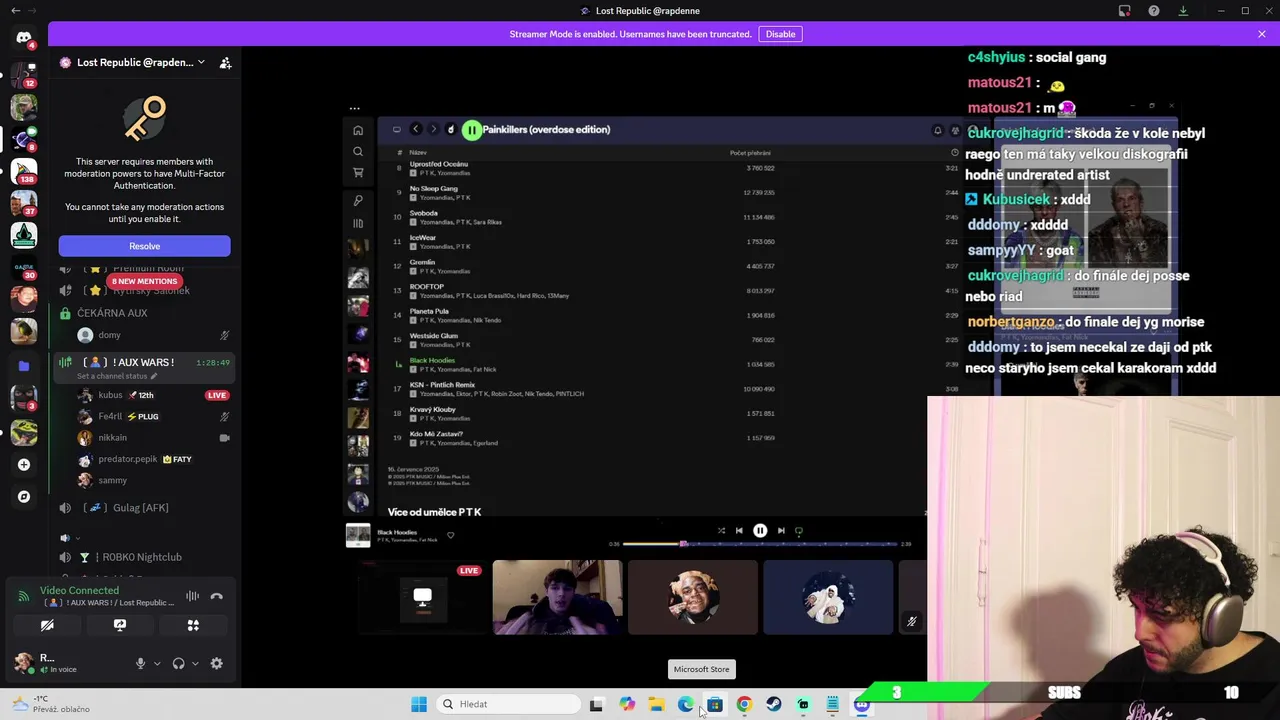Click Add a Server plus icon
1280x720 pixels.
click(24, 464)
